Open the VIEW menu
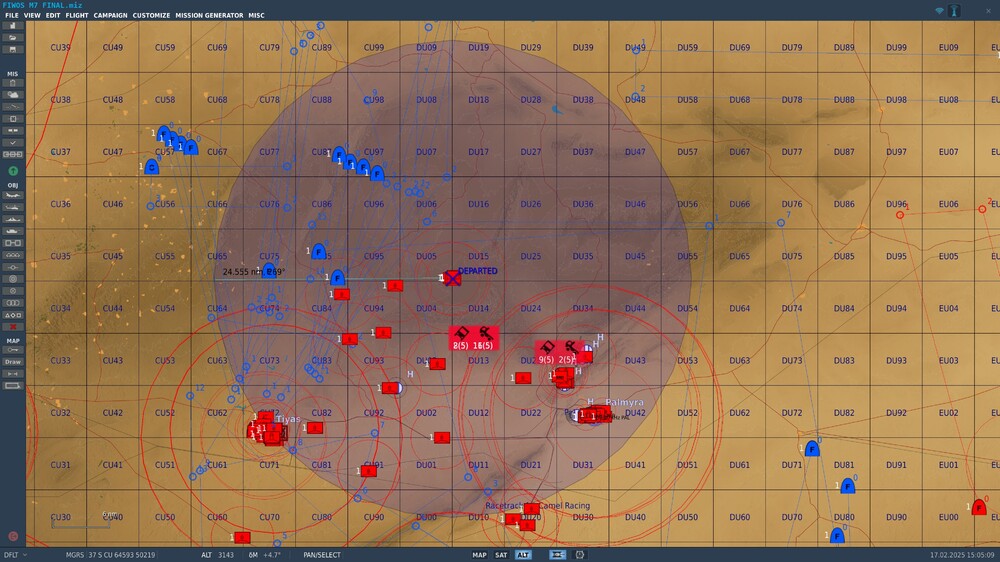The image size is (1000, 562). pos(32,15)
